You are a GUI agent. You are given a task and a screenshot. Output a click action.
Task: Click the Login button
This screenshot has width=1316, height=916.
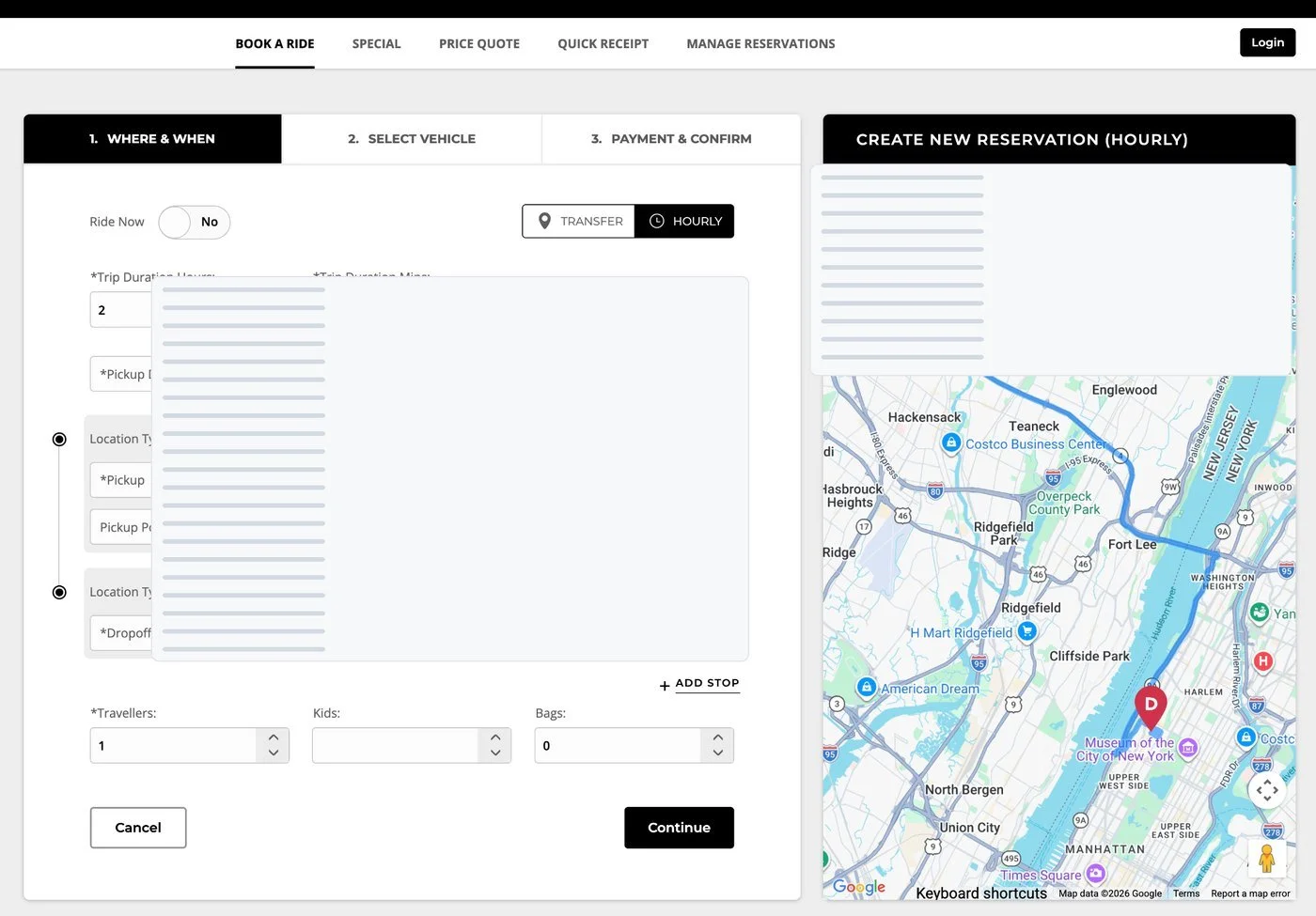pyautogui.click(x=1267, y=42)
